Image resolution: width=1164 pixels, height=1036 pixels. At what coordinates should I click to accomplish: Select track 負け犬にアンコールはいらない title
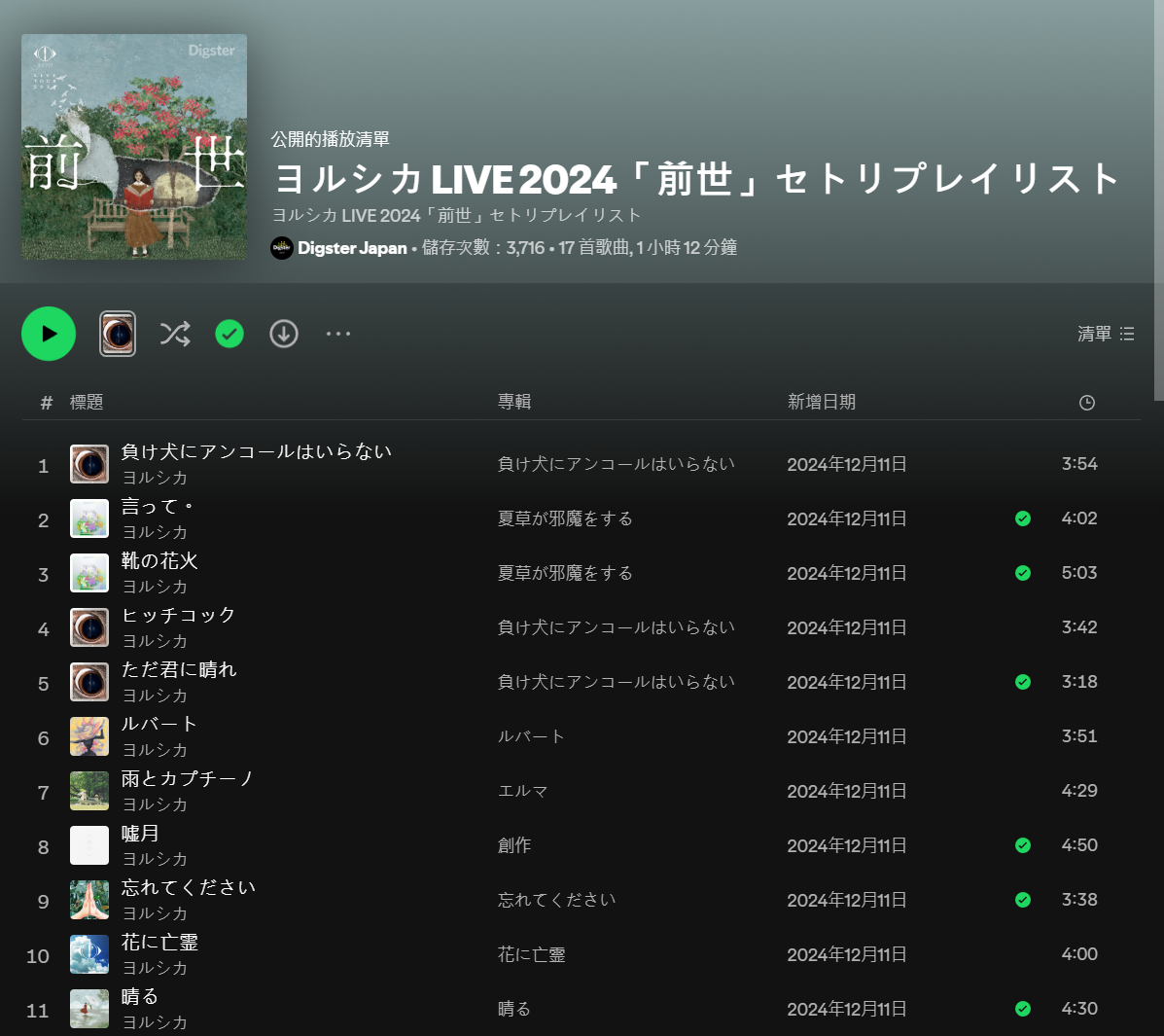tap(256, 451)
